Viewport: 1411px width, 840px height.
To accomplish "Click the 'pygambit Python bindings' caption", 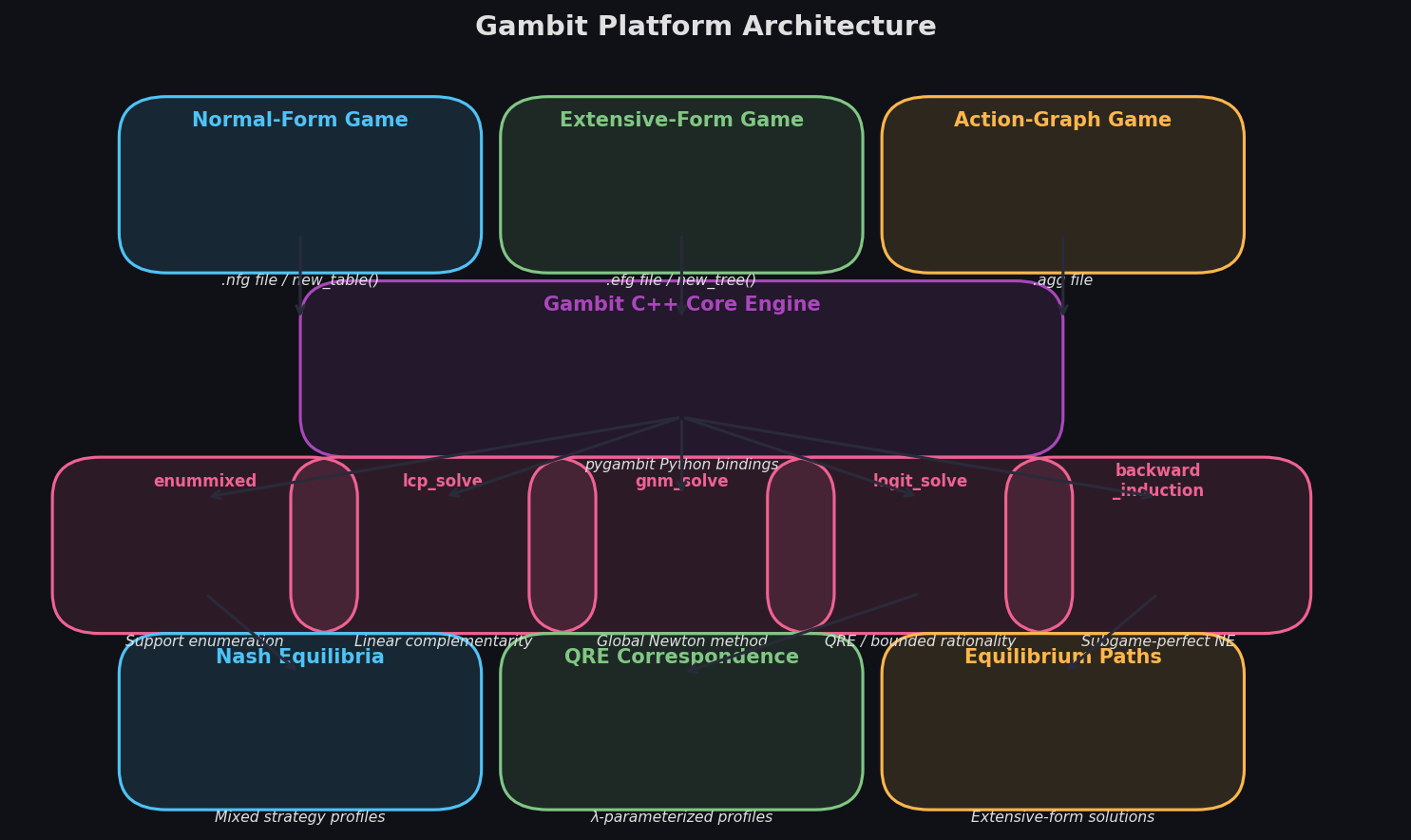I will coord(681,465).
